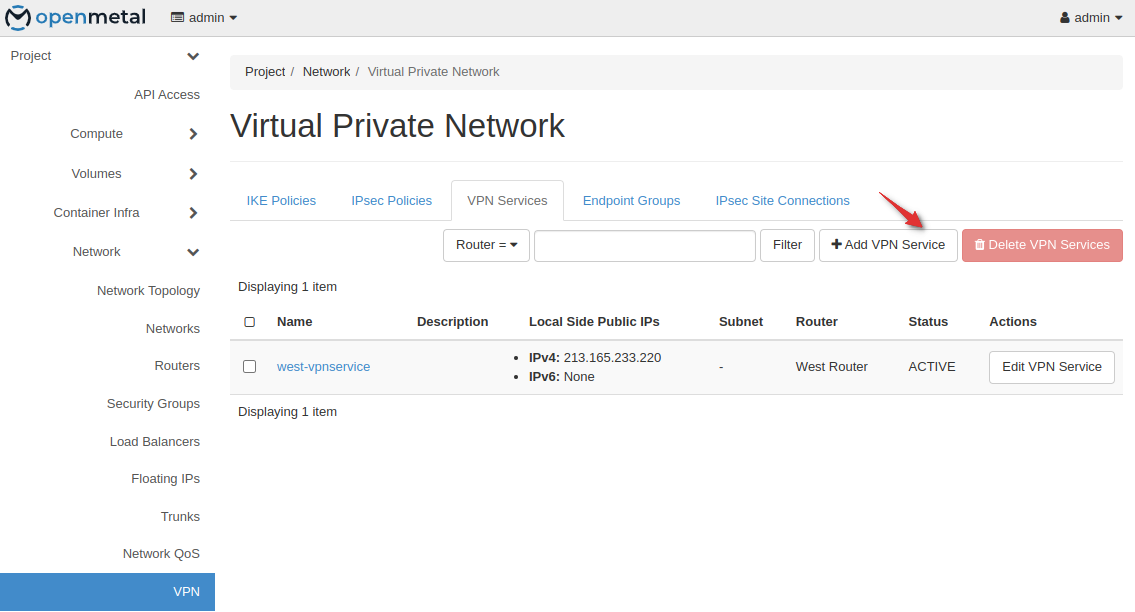
Task: Click the OpenMetal logo
Action: 75,17
